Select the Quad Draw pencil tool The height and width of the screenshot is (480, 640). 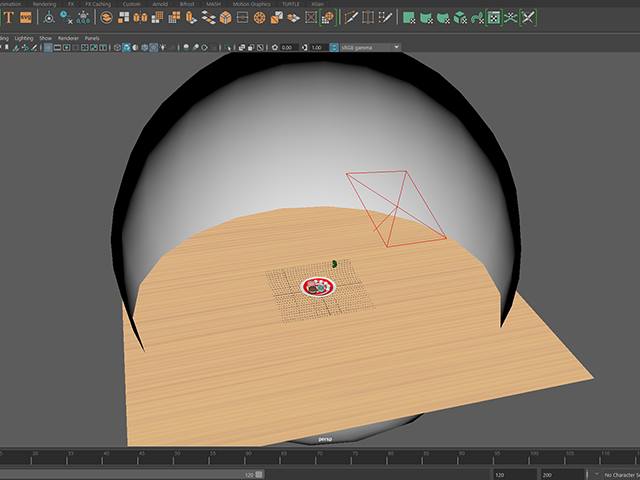385,18
